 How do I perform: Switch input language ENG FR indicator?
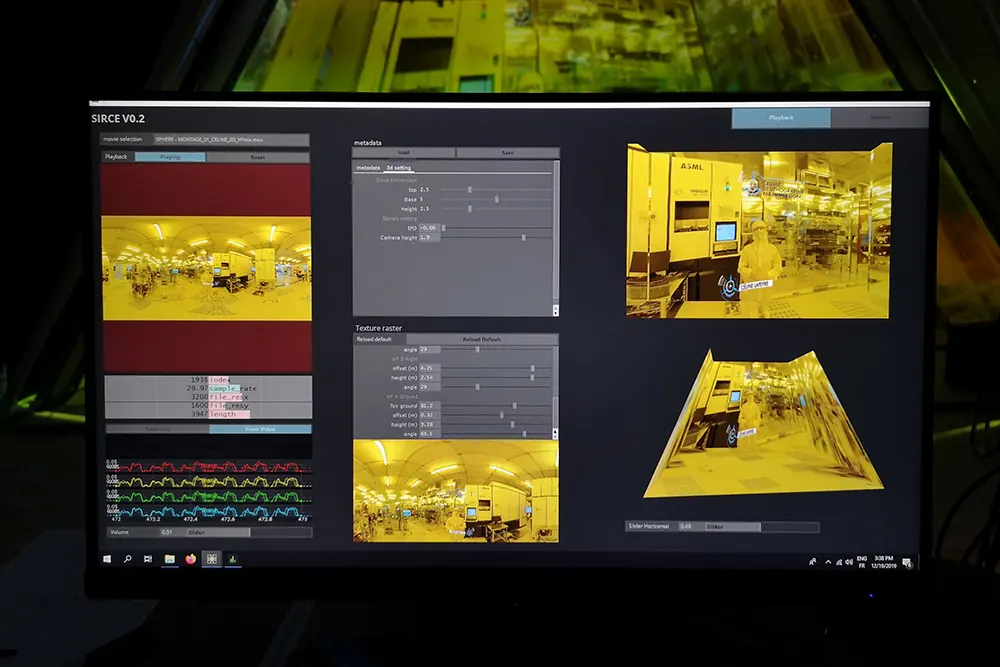click(x=862, y=562)
